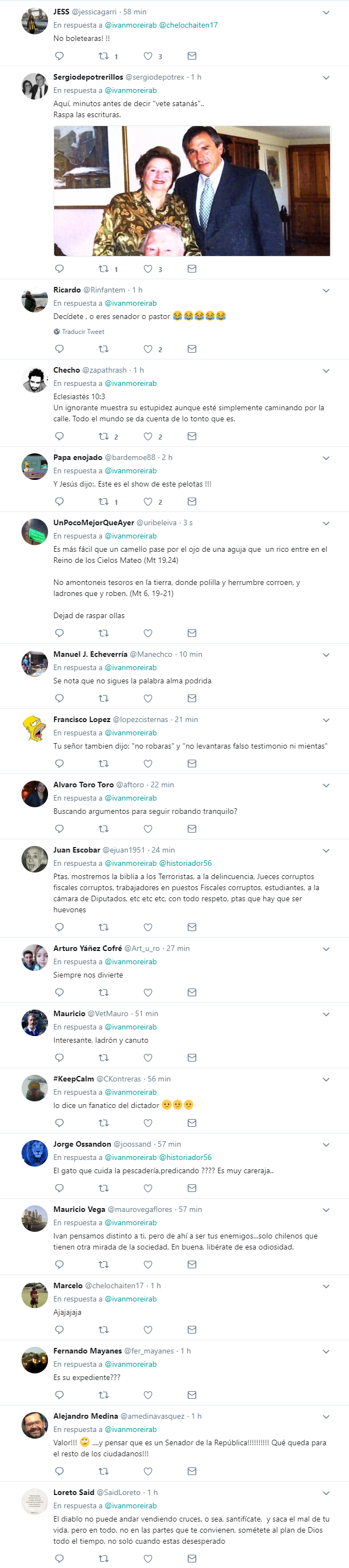Reply to Loreto Said's tweet

(60, 1558)
